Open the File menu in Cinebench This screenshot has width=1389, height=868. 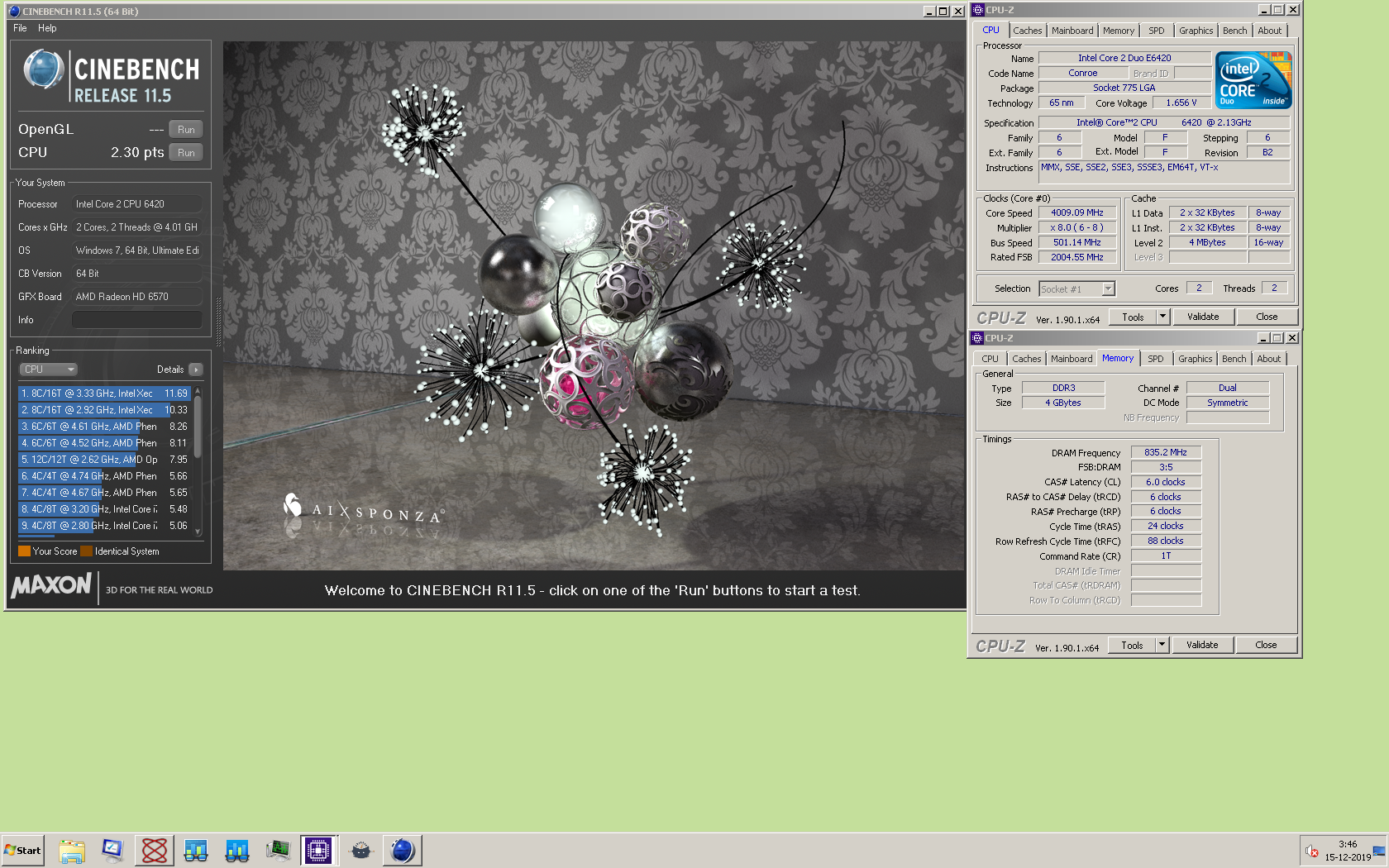click(20, 28)
